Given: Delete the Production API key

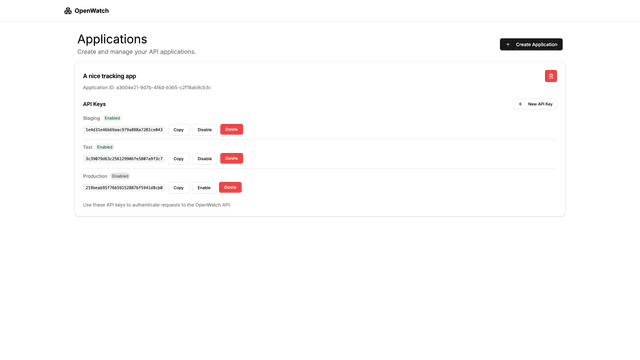Looking at the screenshot, I should pyautogui.click(x=230, y=187).
